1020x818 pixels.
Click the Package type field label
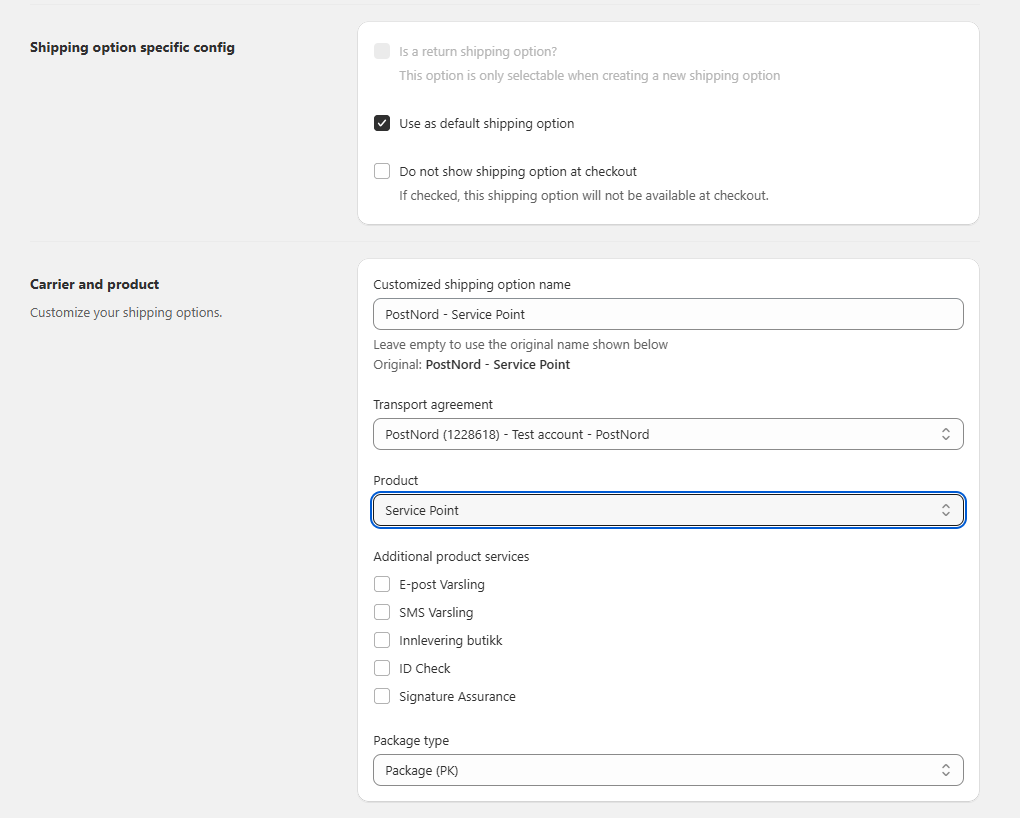click(411, 741)
